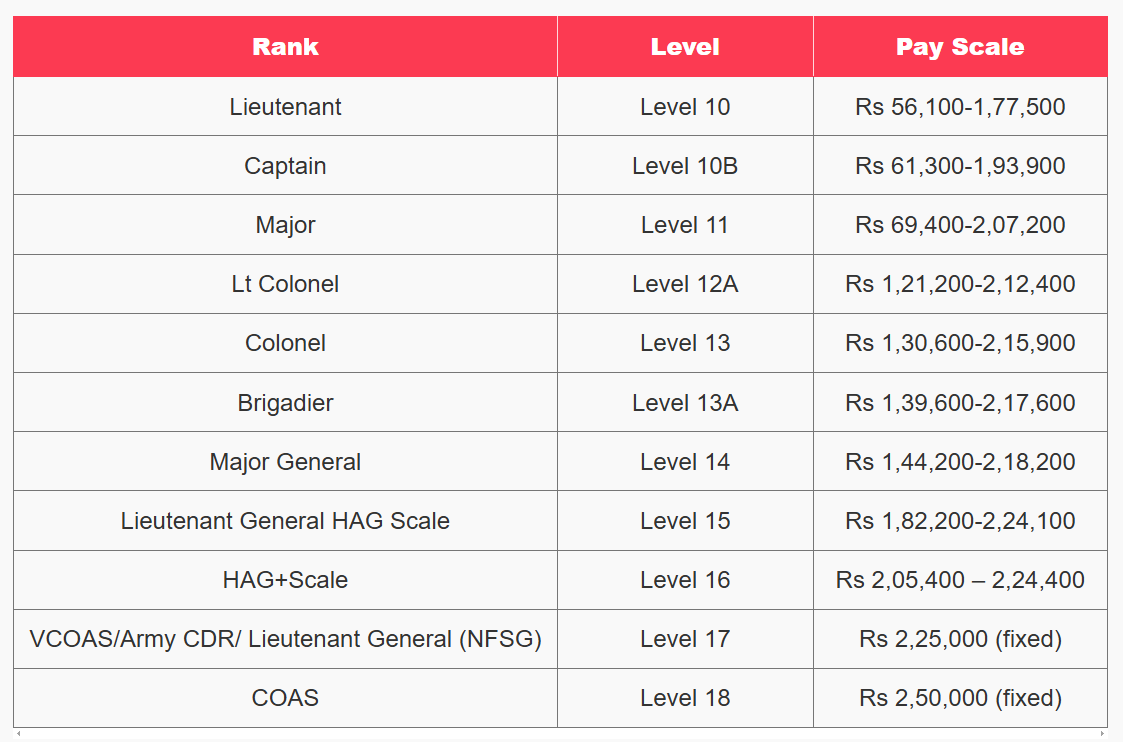Click the horizontal scrollbar right arrow
Image resolution: width=1123 pixels, height=742 pixels.
(1103, 733)
